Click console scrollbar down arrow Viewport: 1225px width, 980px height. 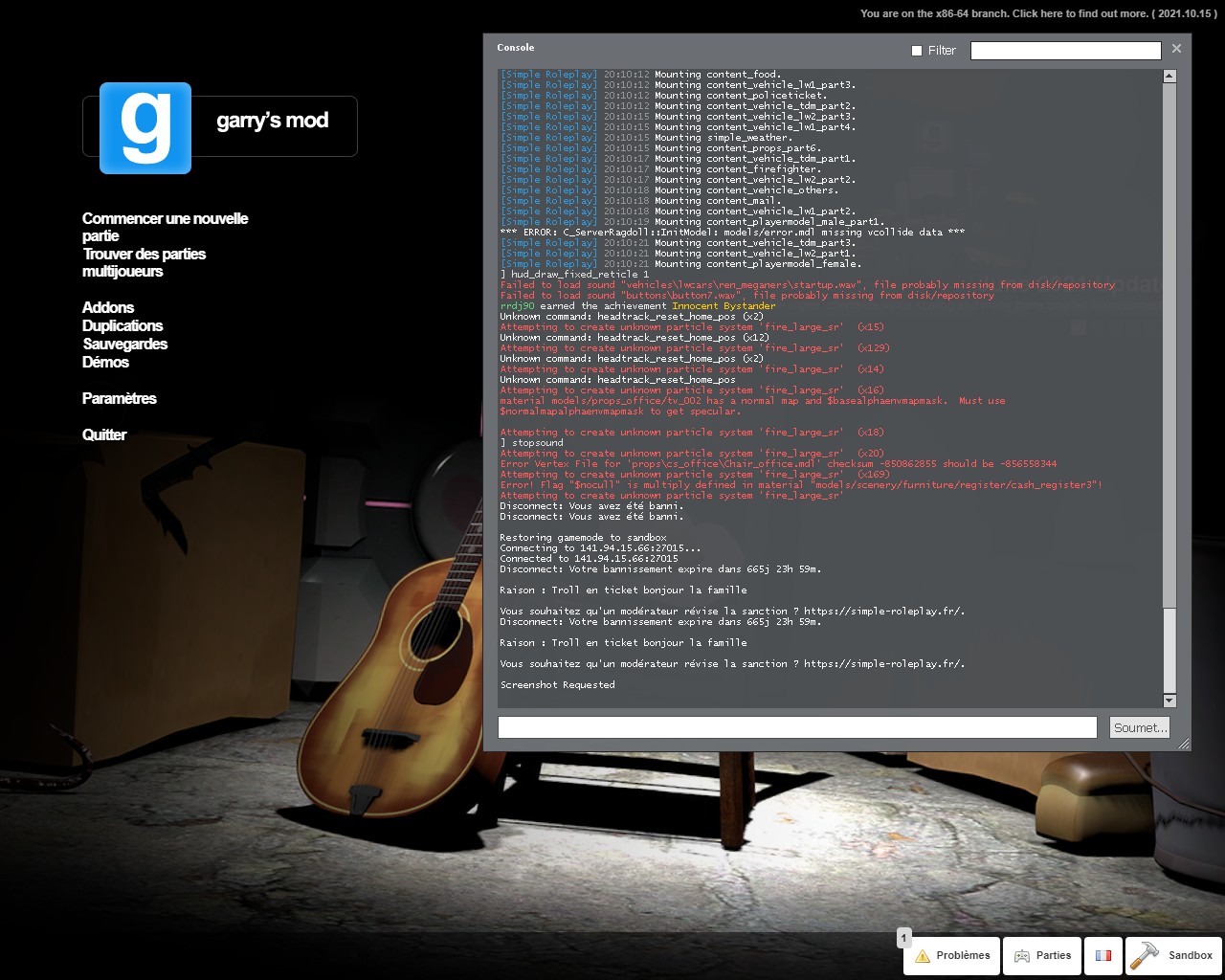pos(1169,701)
